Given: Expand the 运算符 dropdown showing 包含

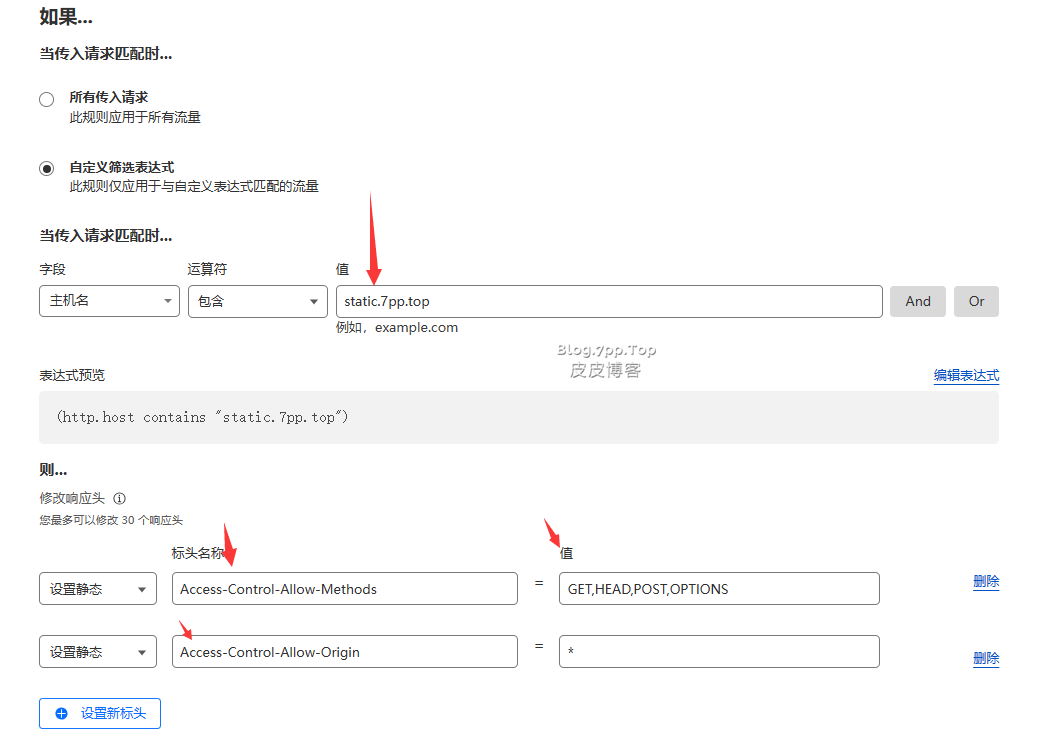Looking at the screenshot, I should [x=257, y=301].
